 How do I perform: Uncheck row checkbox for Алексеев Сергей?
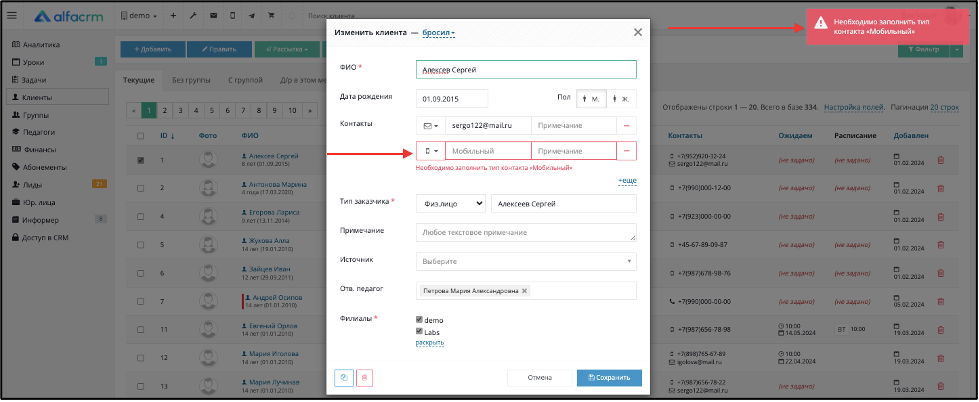(140, 160)
